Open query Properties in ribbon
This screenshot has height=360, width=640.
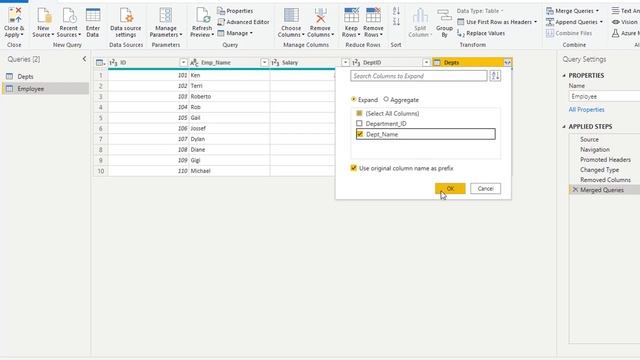point(235,11)
